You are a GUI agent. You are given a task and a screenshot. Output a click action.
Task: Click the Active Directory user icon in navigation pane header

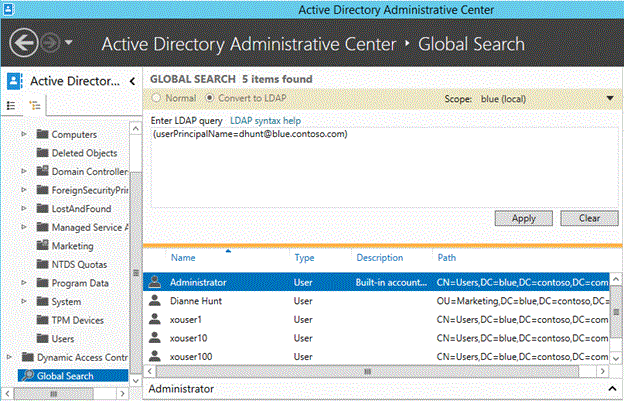coord(14,81)
